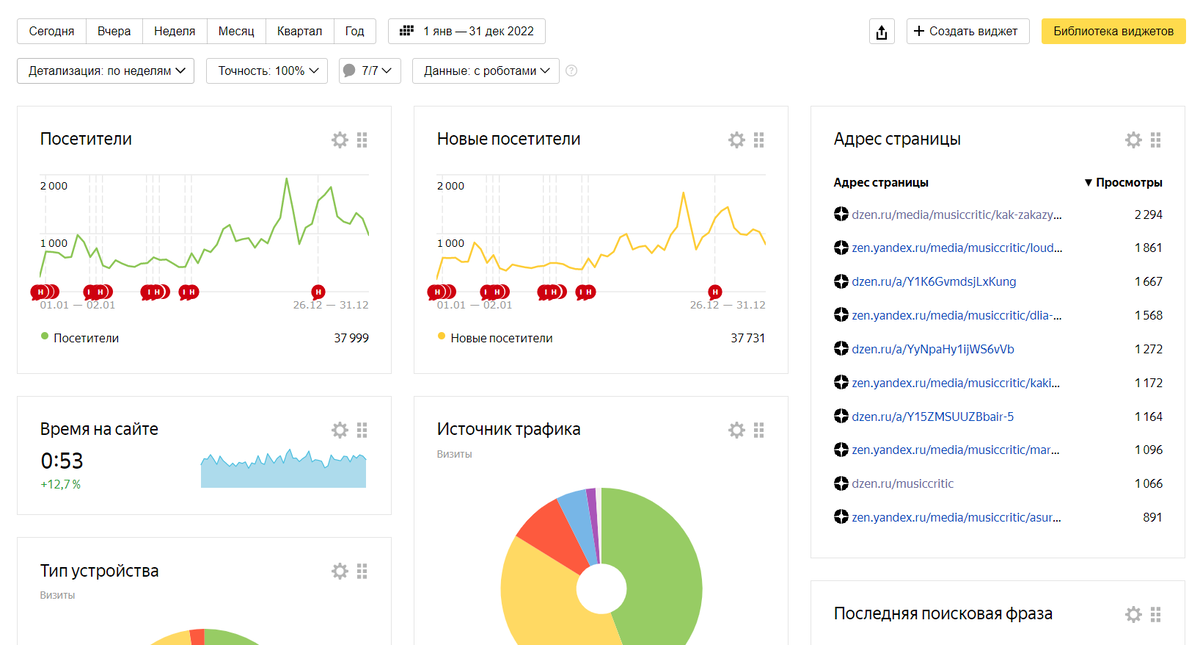Open Данные: с роботами dropdown
The width and height of the screenshot is (1200, 645).
pos(486,71)
